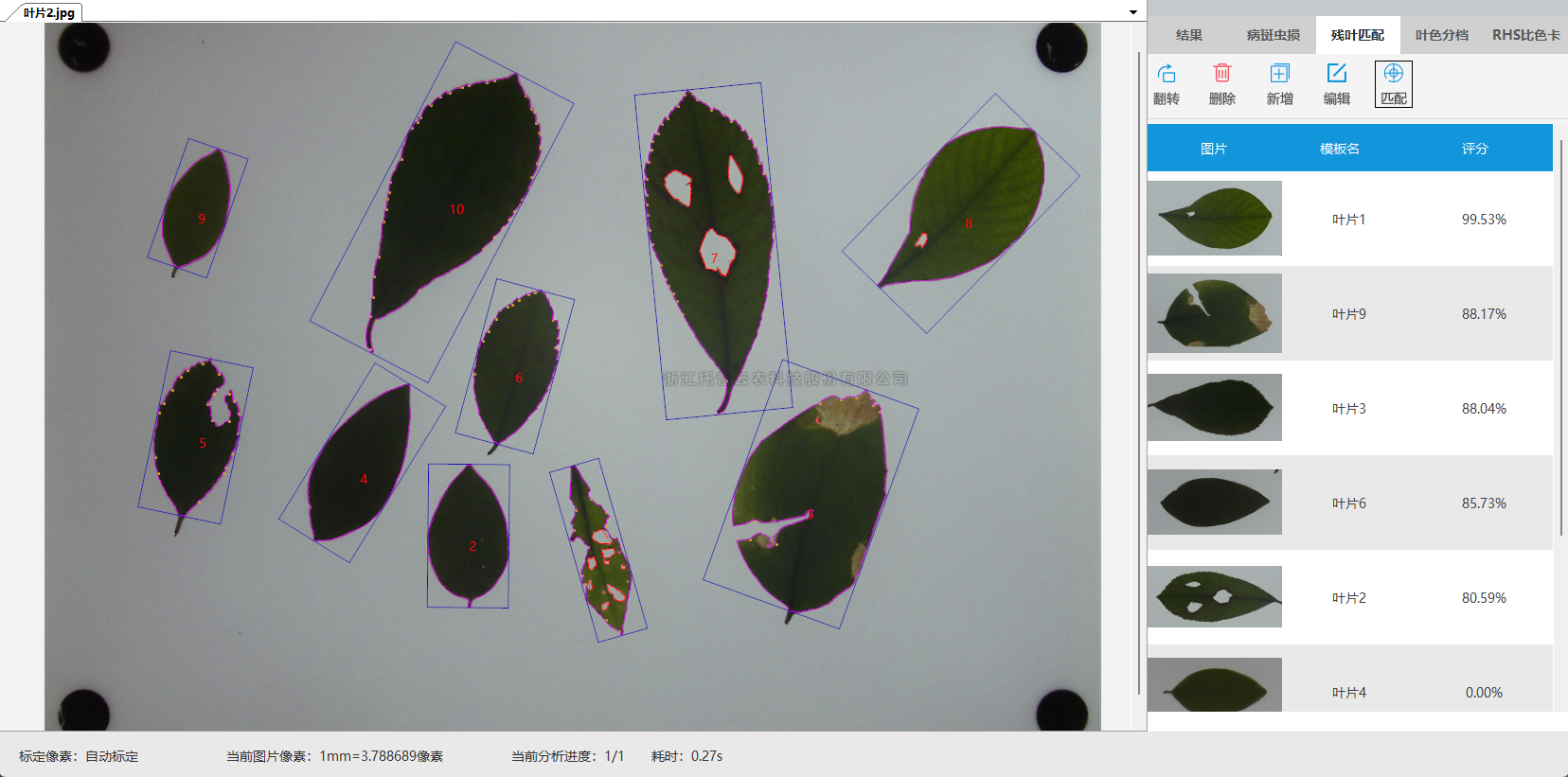Select the 叶片2 template thumbnail with holes
The width and height of the screenshot is (1568, 777).
coord(1215,597)
